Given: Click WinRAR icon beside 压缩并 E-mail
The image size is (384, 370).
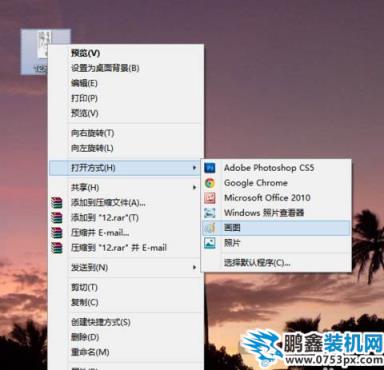Looking at the screenshot, I should [x=57, y=233].
